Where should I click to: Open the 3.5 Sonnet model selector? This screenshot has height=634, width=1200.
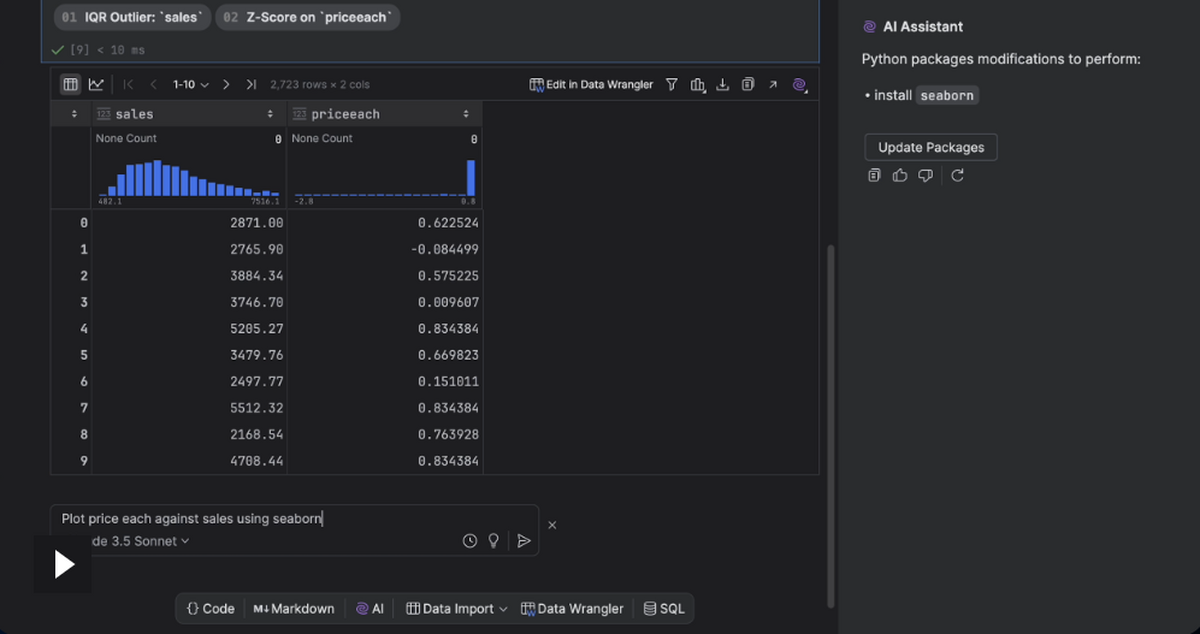tap(140, 541)
